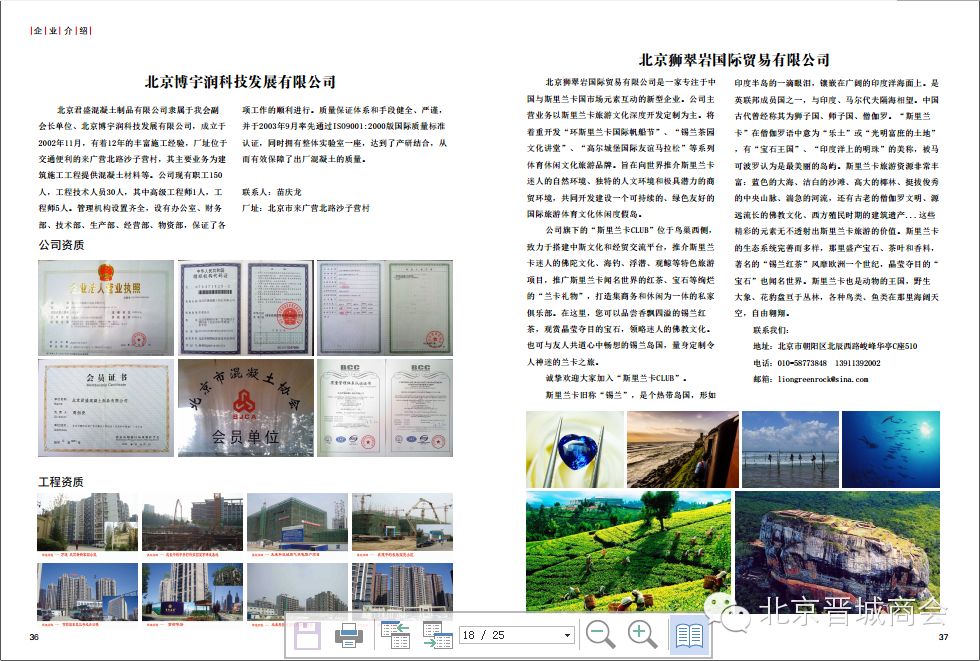This screenshot has height=661, width=980.
Task: Select the 会员单位 BJCA plaque photo
Action: (246, 407)
